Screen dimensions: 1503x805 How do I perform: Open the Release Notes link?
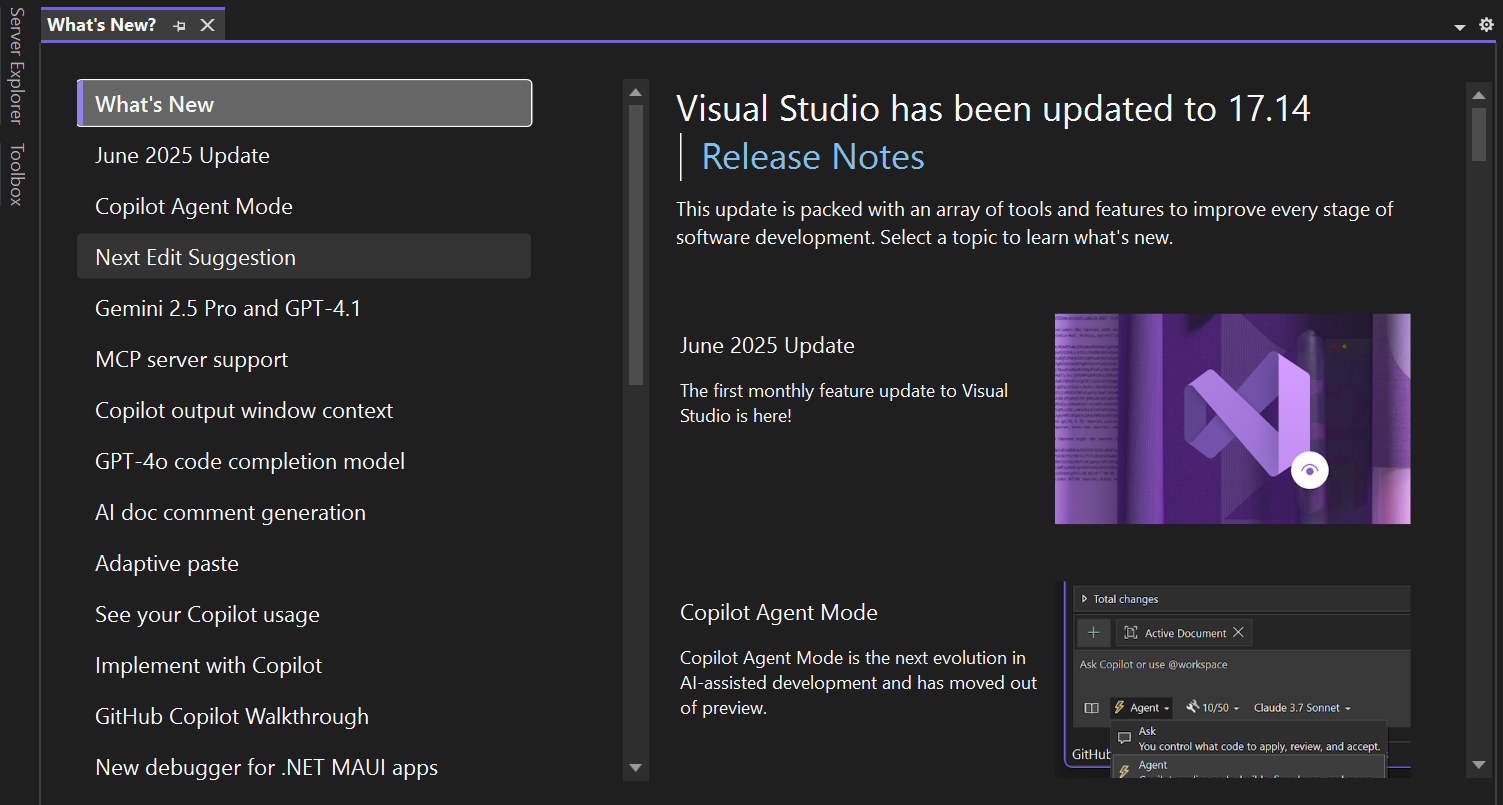pyautogui.click(x=812, y=157)
